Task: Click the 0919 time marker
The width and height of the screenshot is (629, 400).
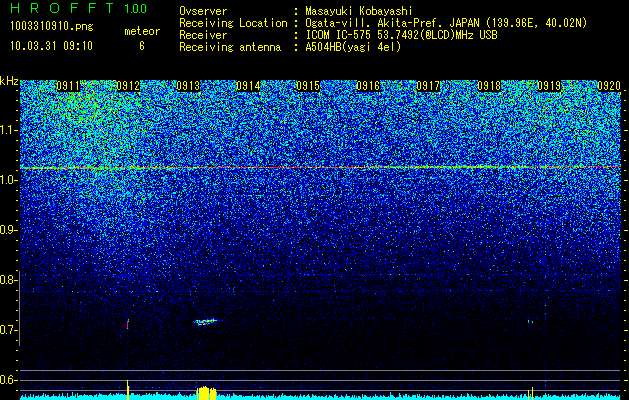Action: point(549,86)
